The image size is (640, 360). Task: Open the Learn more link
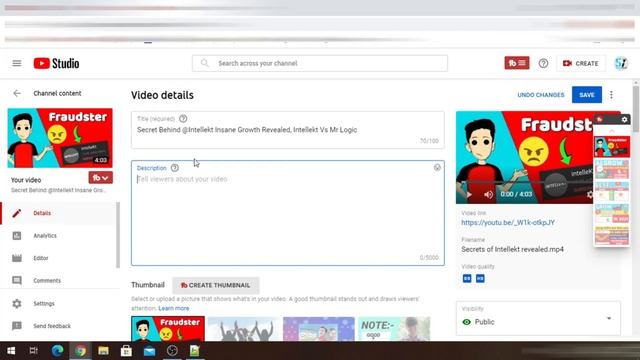point(173,308)
